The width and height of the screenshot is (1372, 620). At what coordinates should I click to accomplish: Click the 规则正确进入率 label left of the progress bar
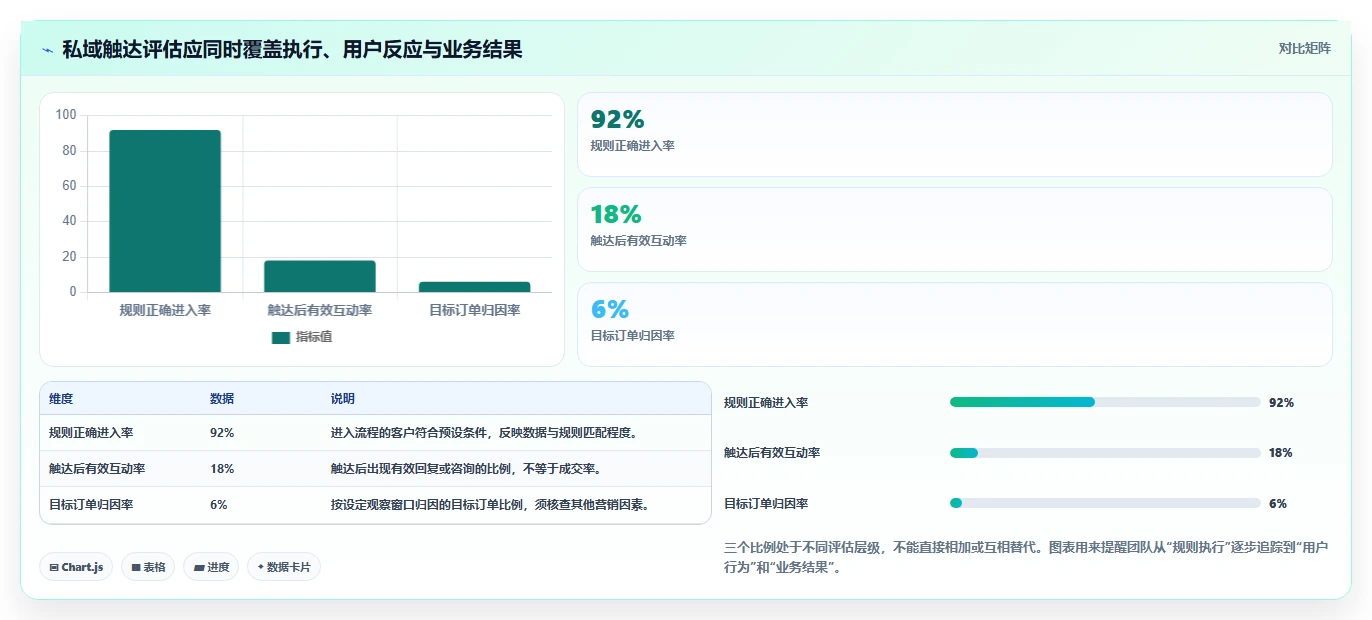(766, 403)
